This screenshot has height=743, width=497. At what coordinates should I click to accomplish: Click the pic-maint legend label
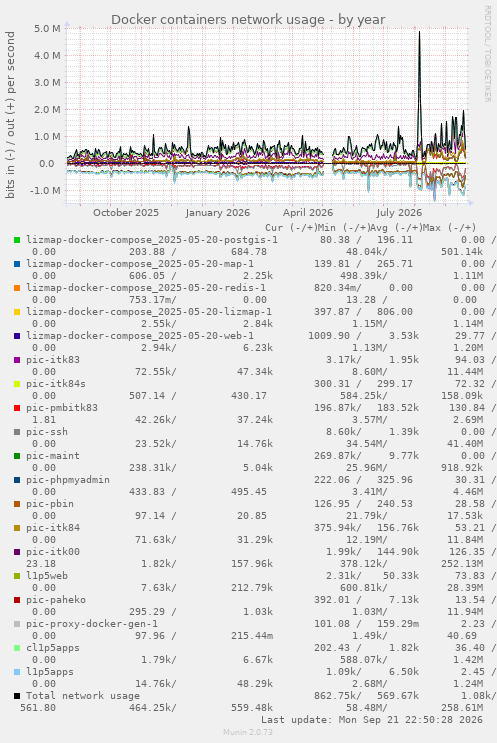(x=53, y=456)
